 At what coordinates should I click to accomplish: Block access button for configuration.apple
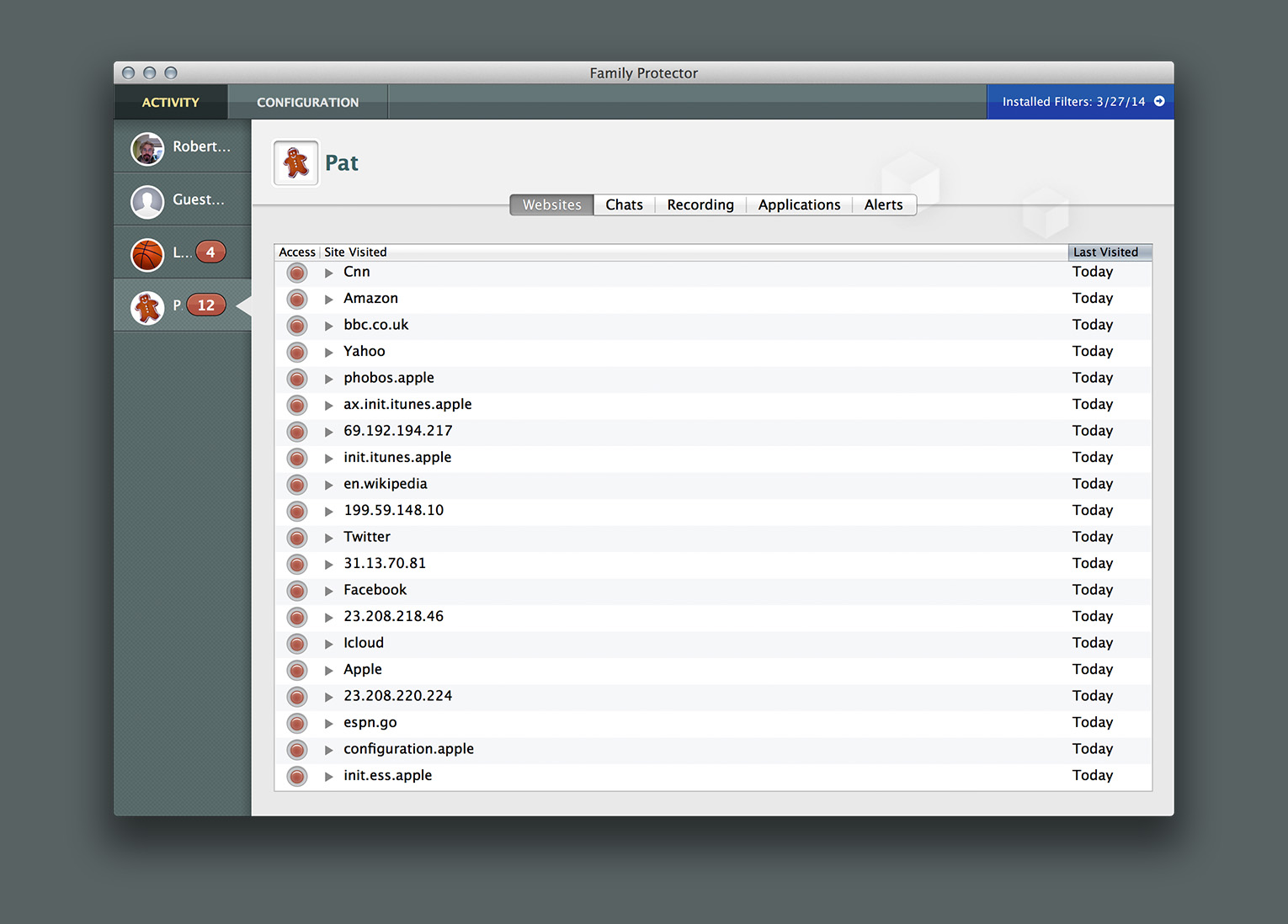(x=297, y=750)
